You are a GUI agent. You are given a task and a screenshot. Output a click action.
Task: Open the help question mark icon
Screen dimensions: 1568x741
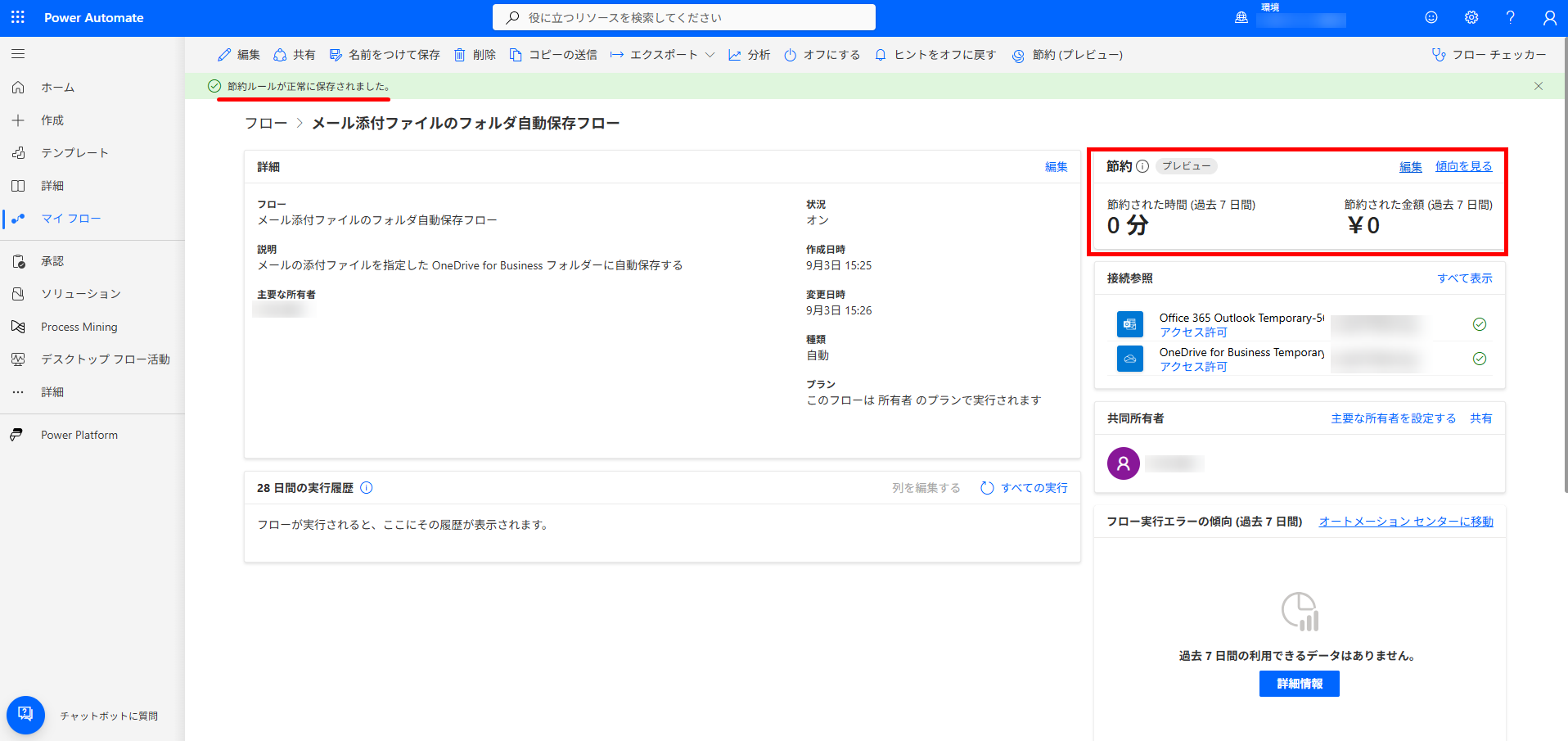[x=1511, y=17]
